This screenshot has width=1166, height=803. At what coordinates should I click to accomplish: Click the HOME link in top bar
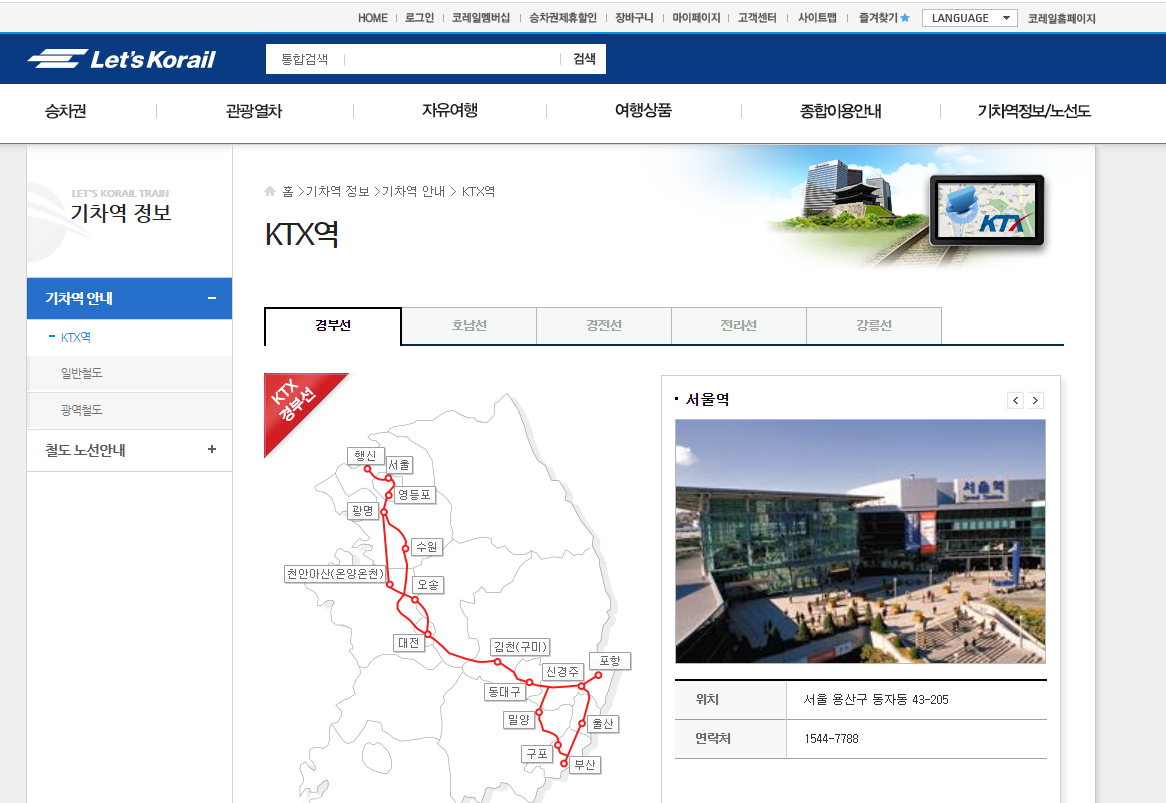(373, 18)
